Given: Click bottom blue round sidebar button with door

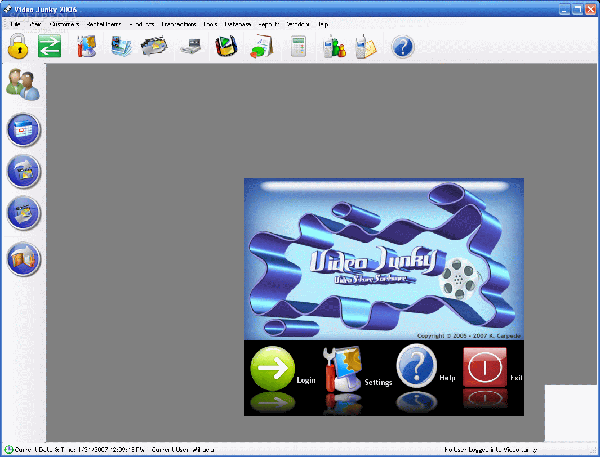Looking at the screenshot, I should 23,259.
